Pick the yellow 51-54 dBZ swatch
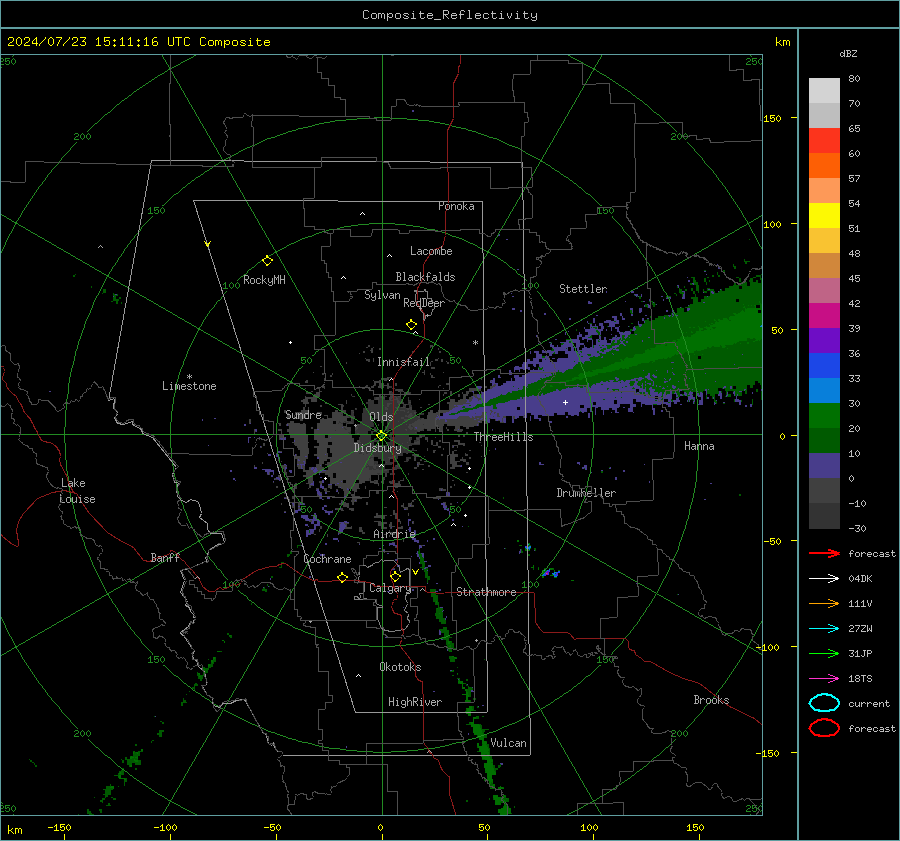Image resolution: width=900 pixels, height=841 pixels. [x=824, y=215]
